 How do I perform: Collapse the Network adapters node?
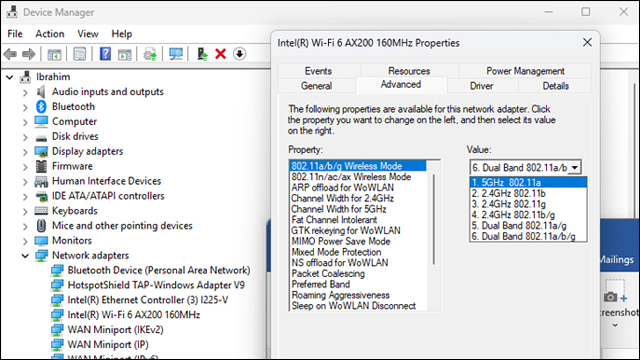click(x=25, y=256)
